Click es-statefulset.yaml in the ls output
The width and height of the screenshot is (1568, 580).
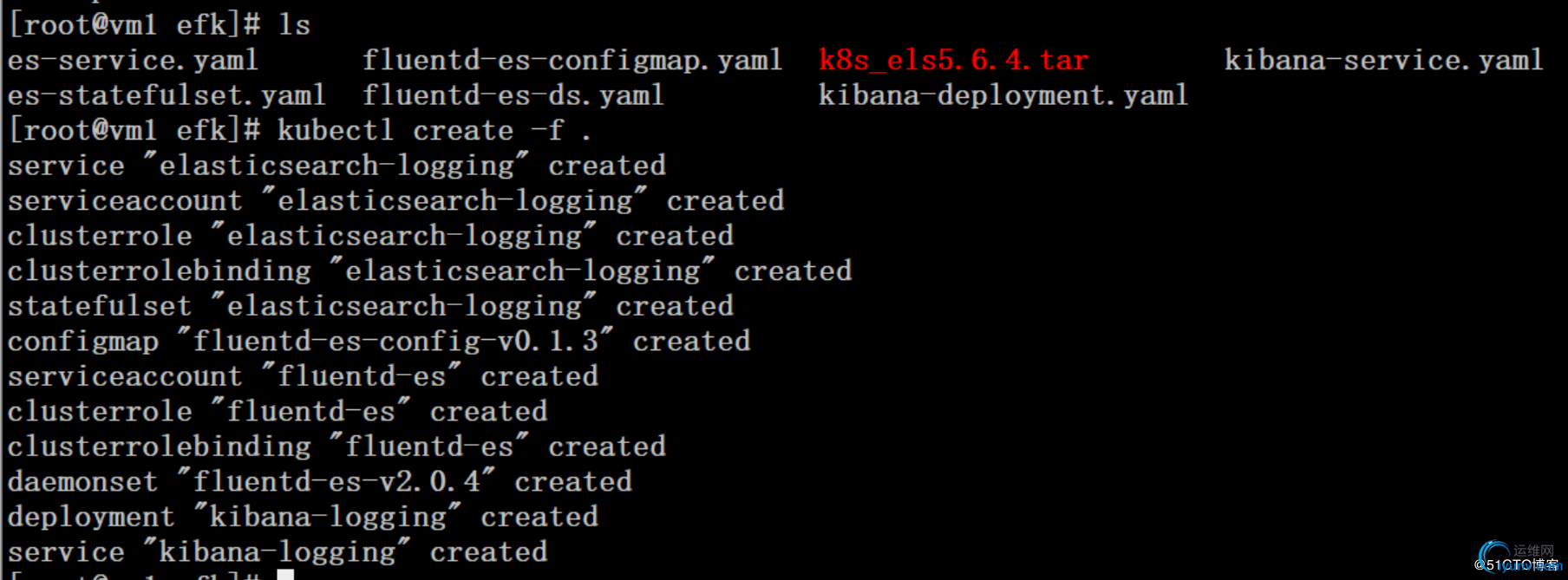coord(167,95)
